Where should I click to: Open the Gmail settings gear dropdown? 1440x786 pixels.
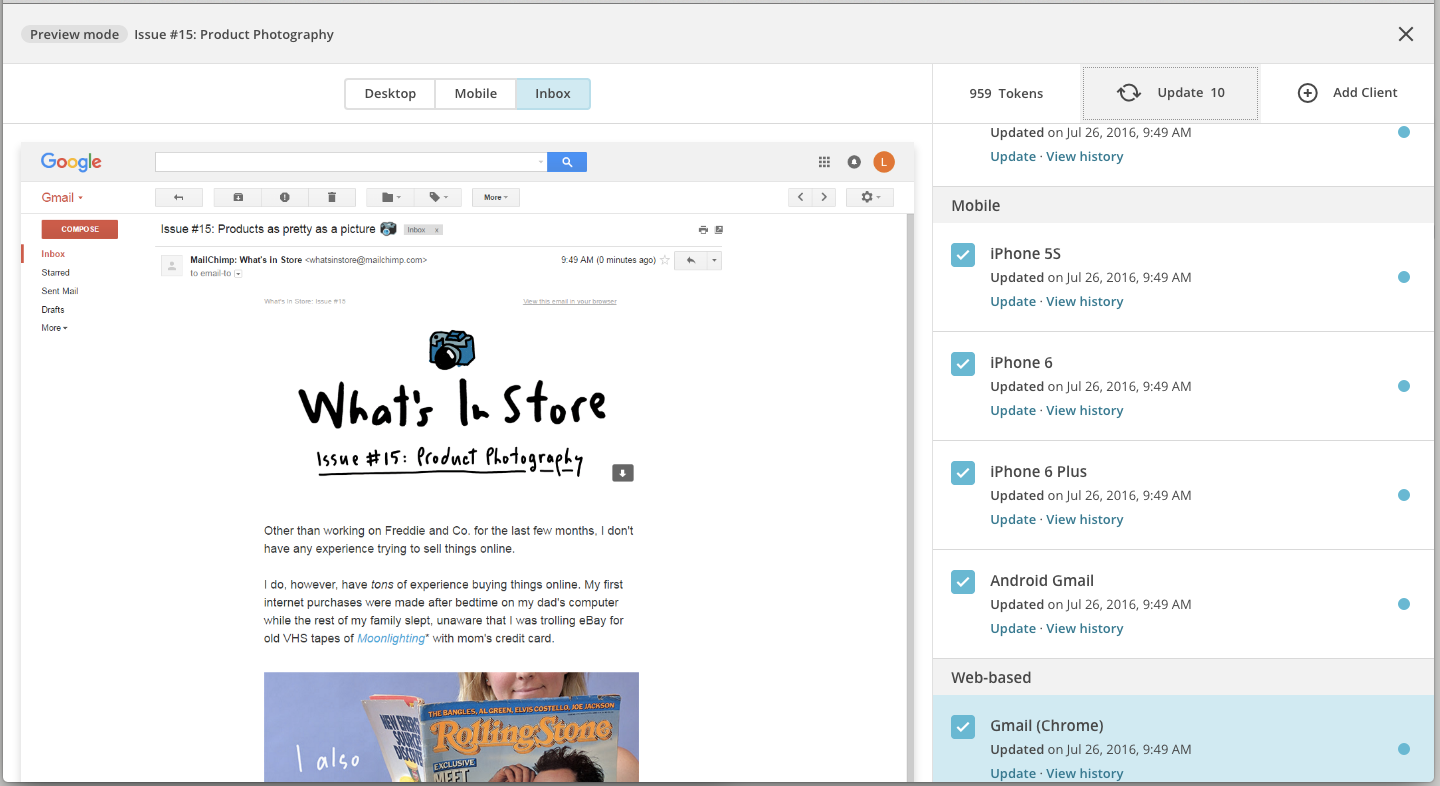[x=869, y=197]
